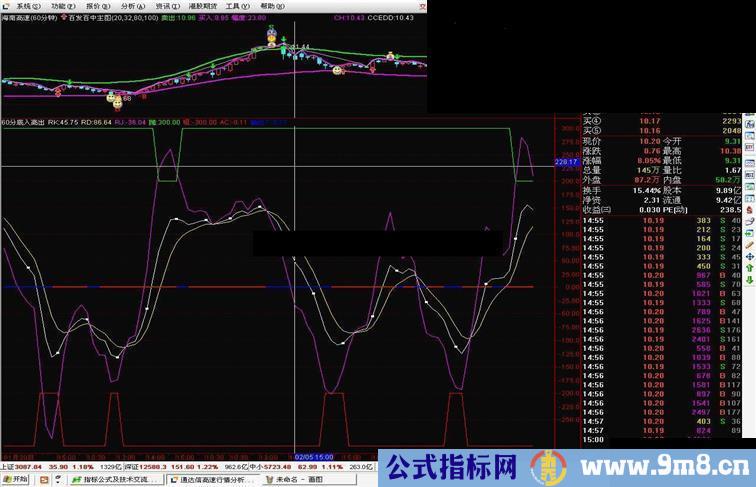Click the smiley face marker on the right of the candlestick chart

[338, 70]
